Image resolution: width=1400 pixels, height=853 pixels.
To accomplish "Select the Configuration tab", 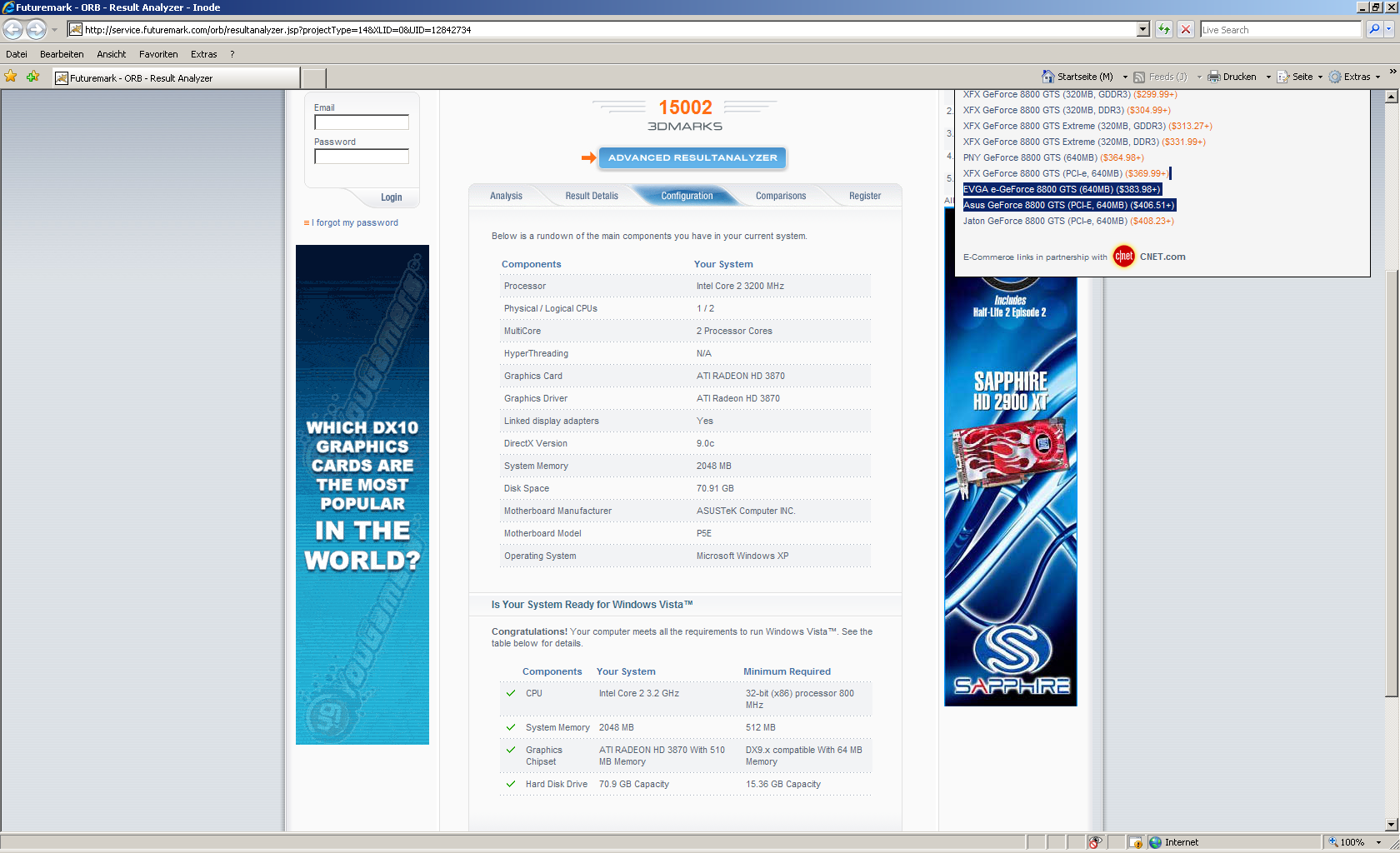I will coord(687,196).
